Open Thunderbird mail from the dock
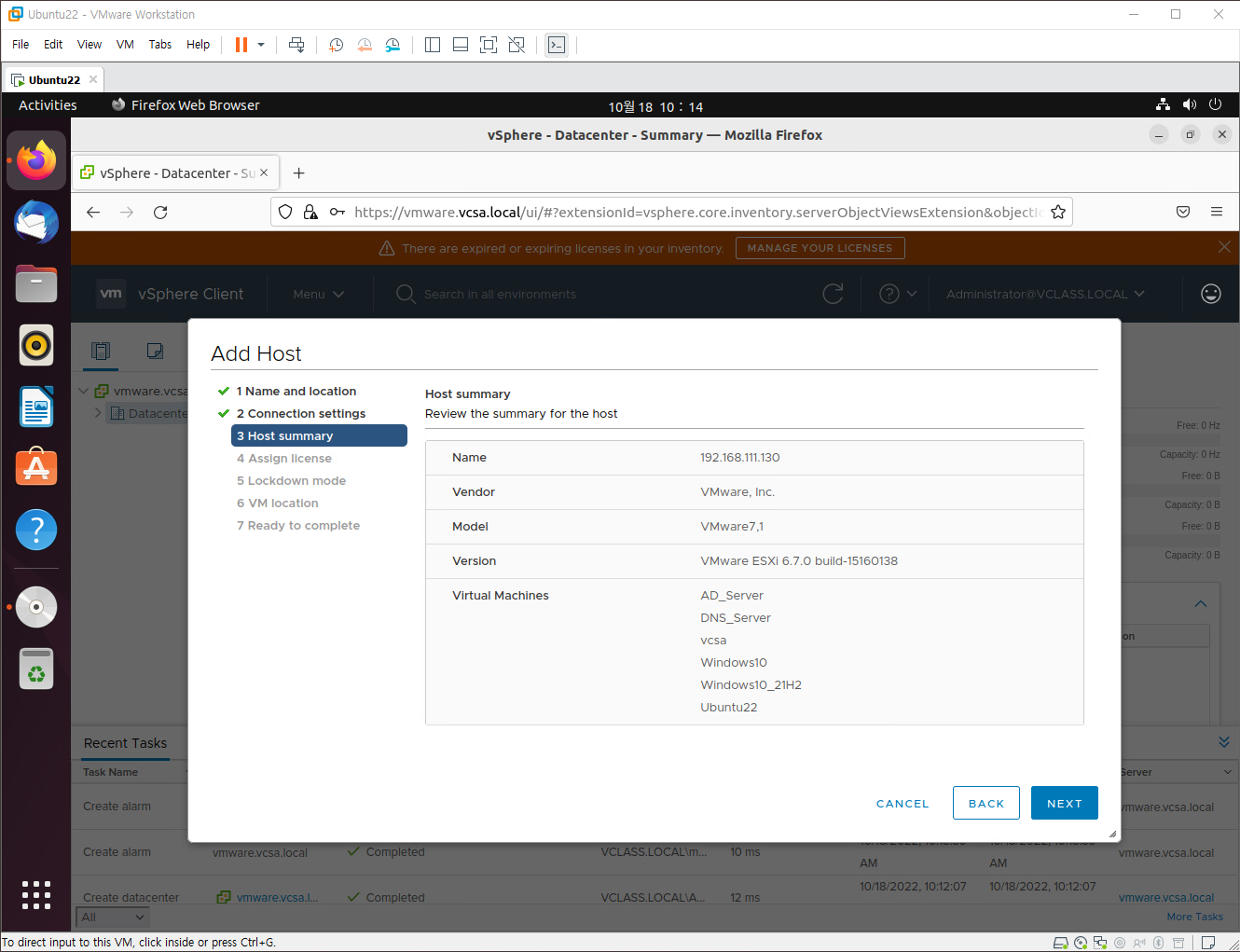The image size is (1240, 952). [36, 222]
